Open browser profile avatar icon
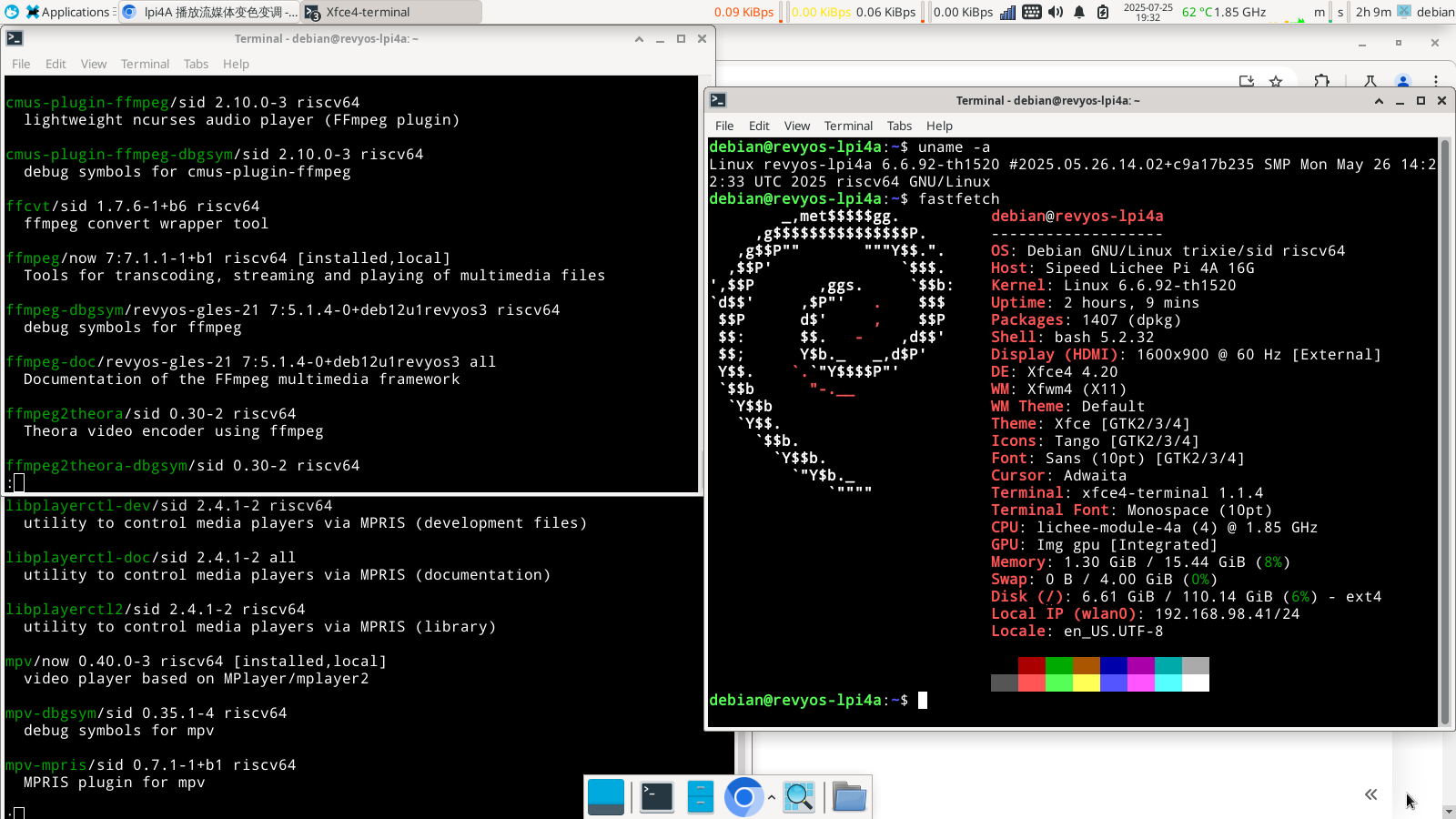 click(1403, 81)
